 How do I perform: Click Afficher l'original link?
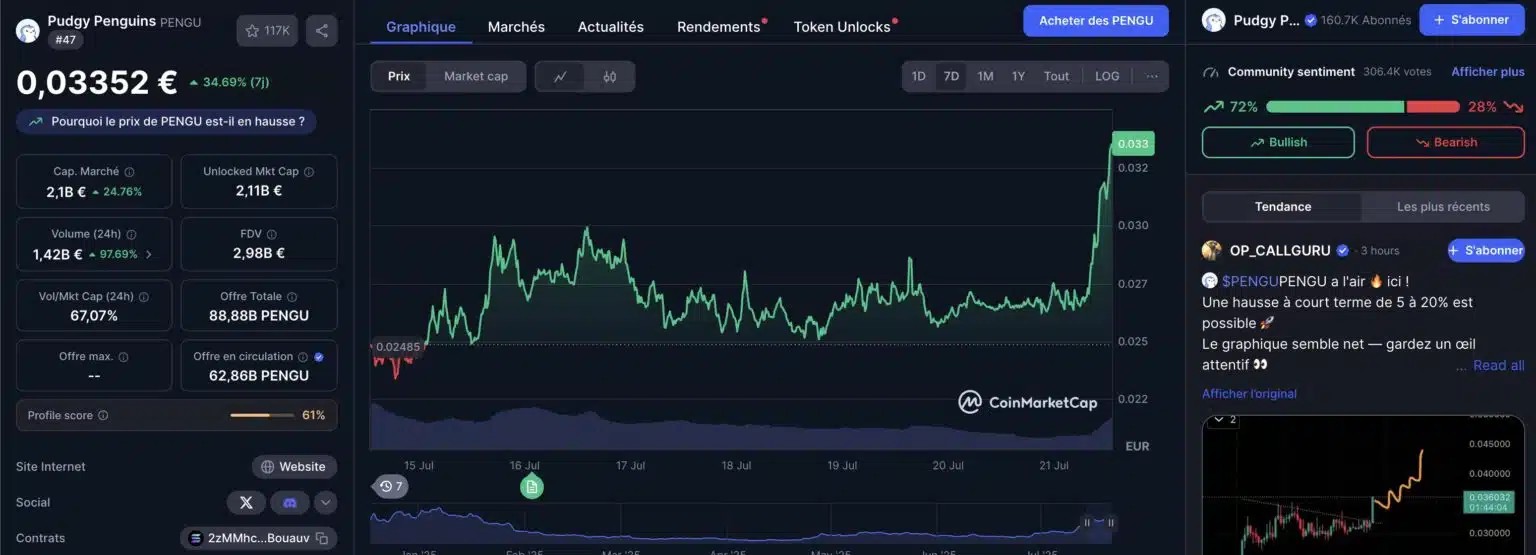[x=1249, y=394]
